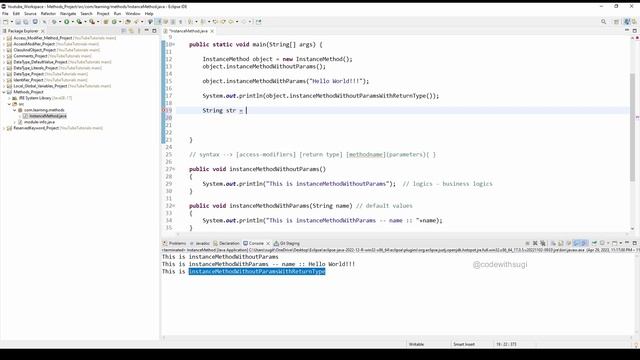Click Package Explorer View Menu dots icon

(x=139, y=31)
